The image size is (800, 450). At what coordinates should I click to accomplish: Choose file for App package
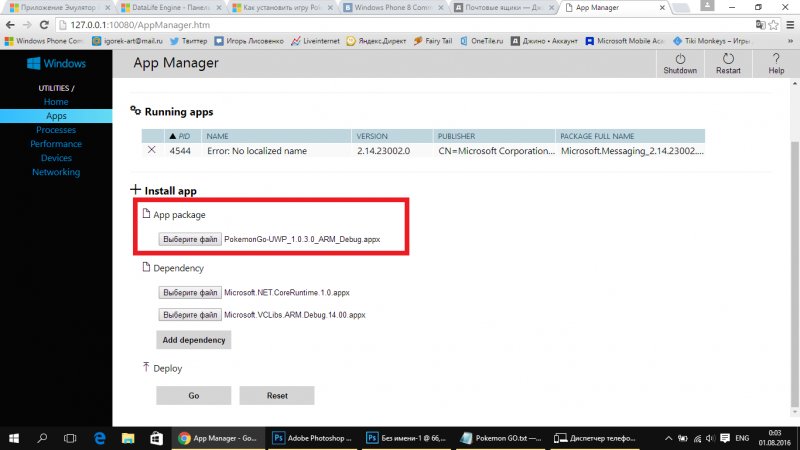pyautogui.click(x=190, y=240)
